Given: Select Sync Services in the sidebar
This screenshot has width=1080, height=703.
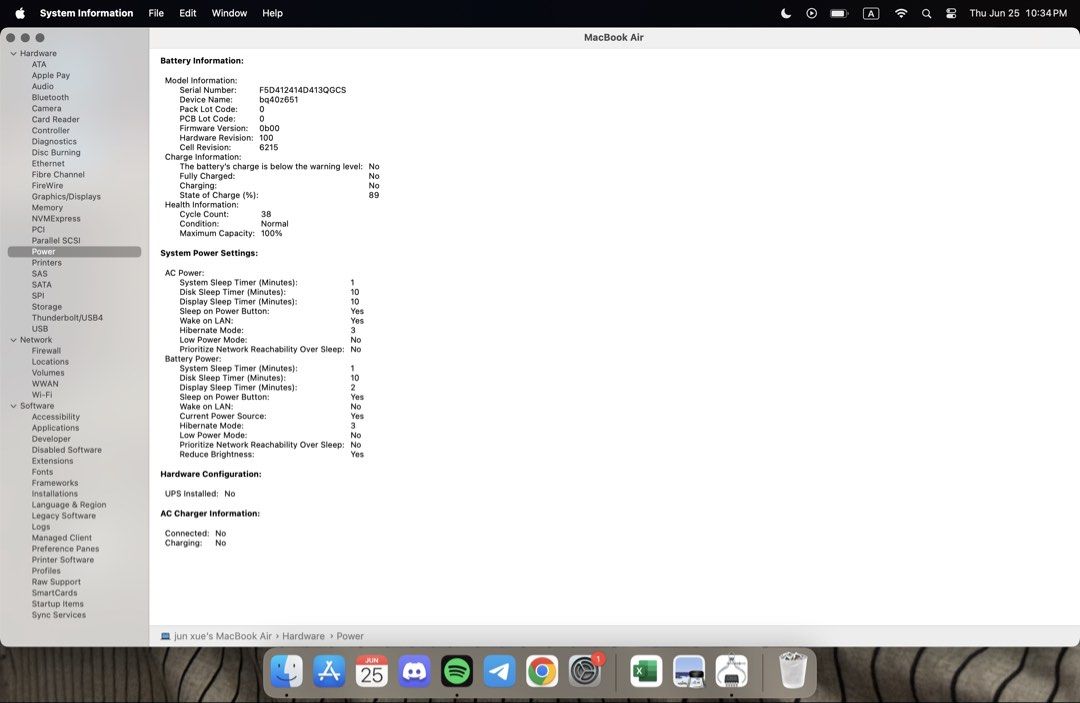Looking at the screenshot, I should click(x=59, y=615).
